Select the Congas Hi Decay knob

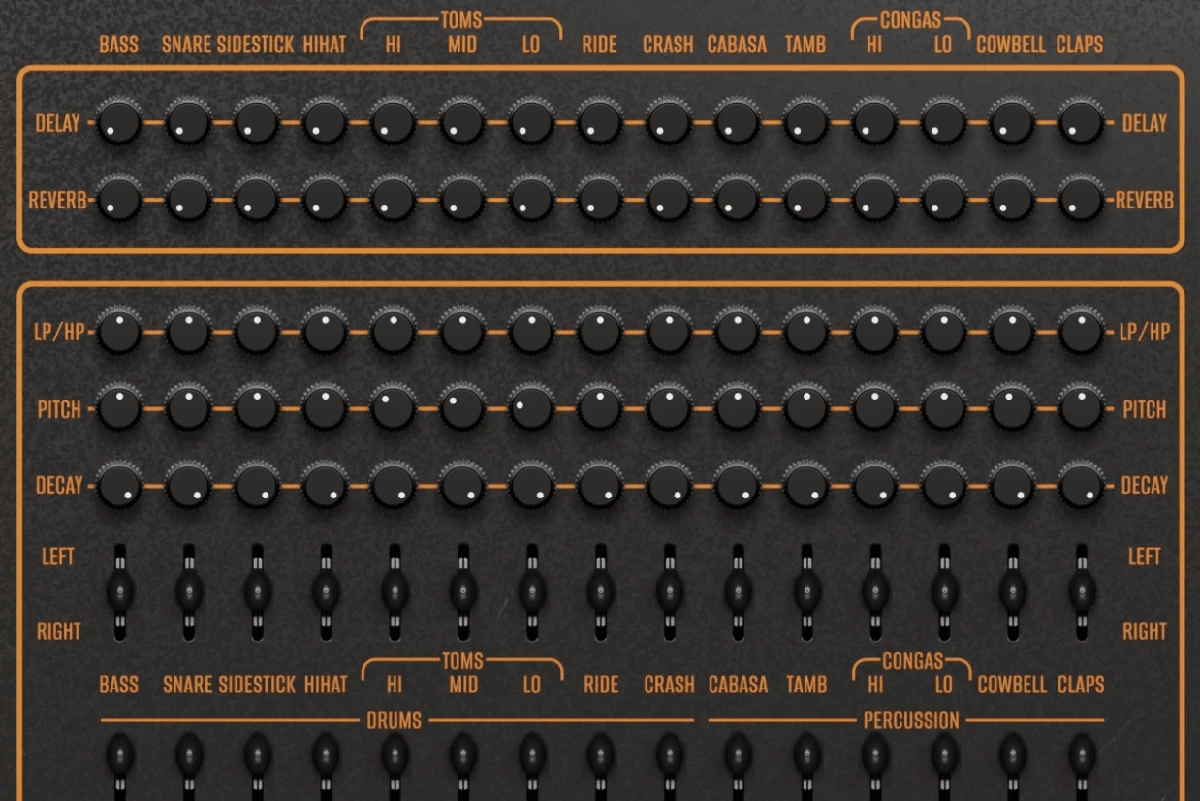874,485
